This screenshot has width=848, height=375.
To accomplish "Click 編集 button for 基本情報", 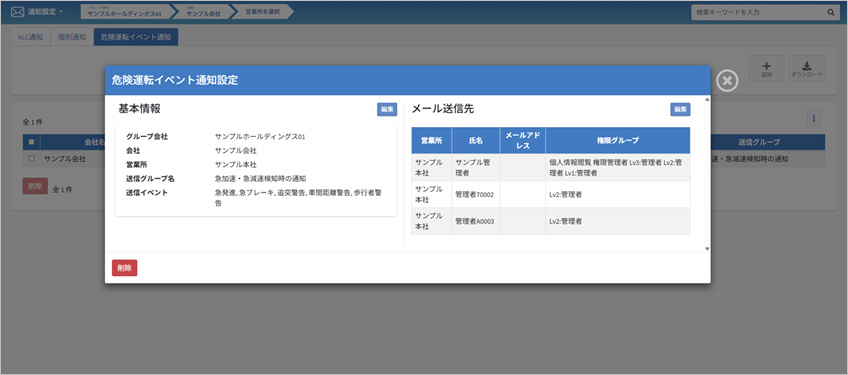I will (387, 109).
